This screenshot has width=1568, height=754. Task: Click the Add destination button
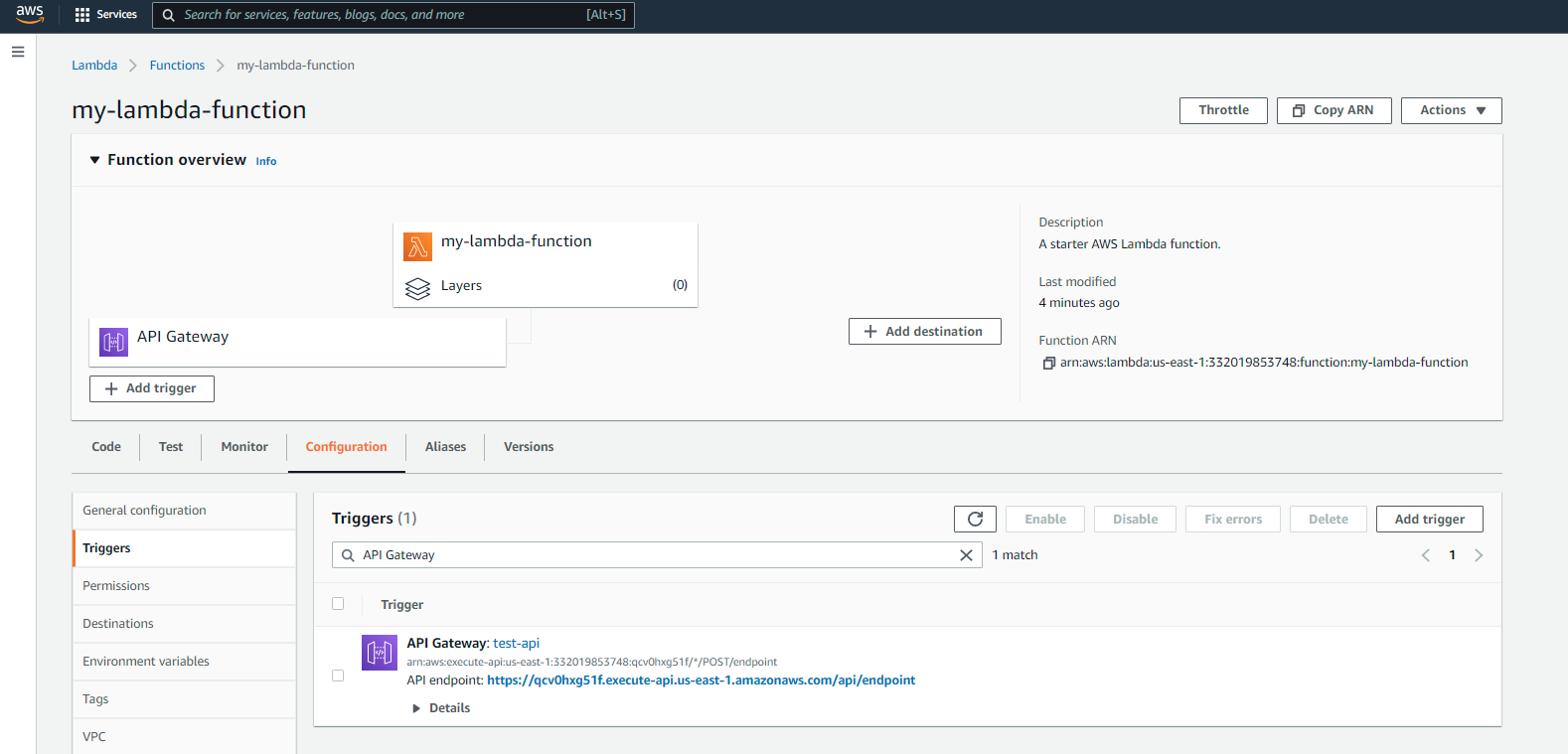[x=924, y=332]
